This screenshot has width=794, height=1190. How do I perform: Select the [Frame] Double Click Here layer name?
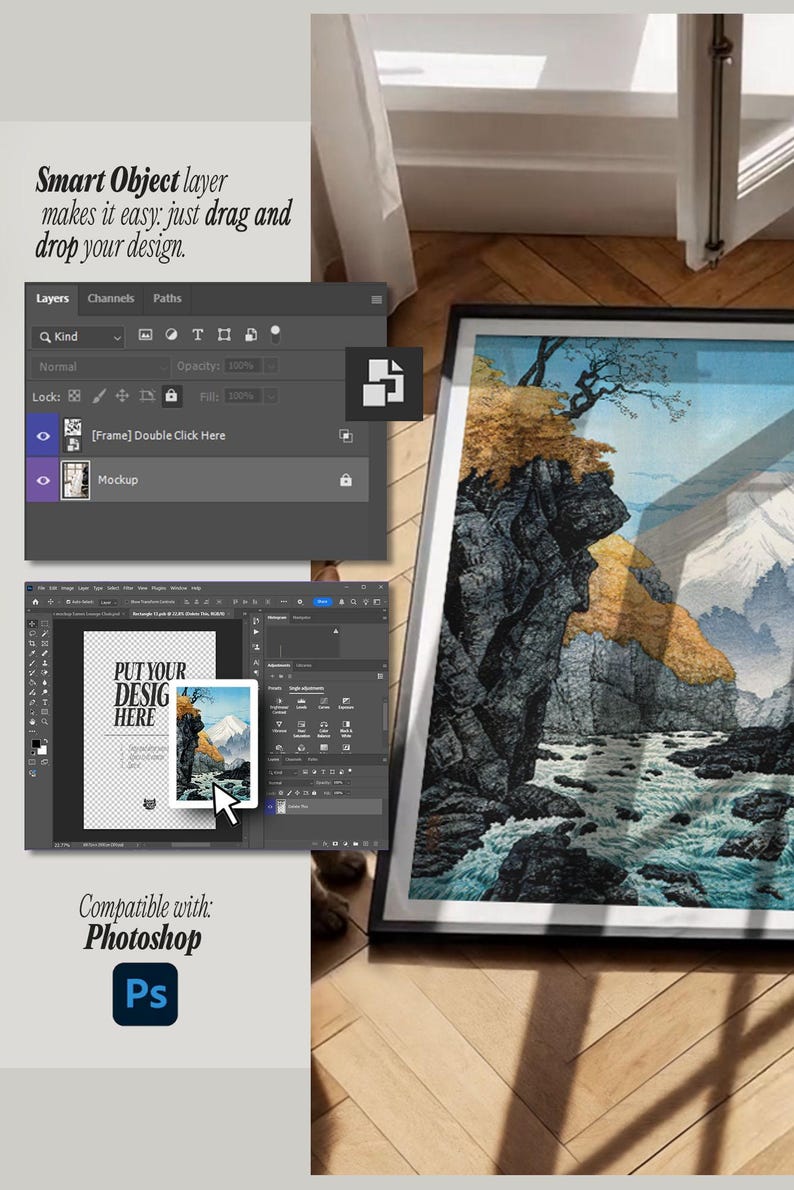pyautogui.click(x=159, y=436)
